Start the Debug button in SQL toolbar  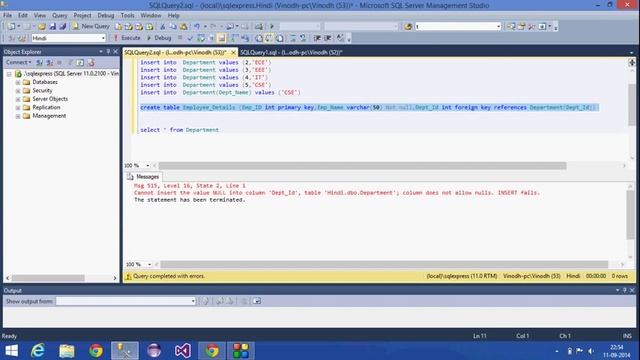click(159, 38)
